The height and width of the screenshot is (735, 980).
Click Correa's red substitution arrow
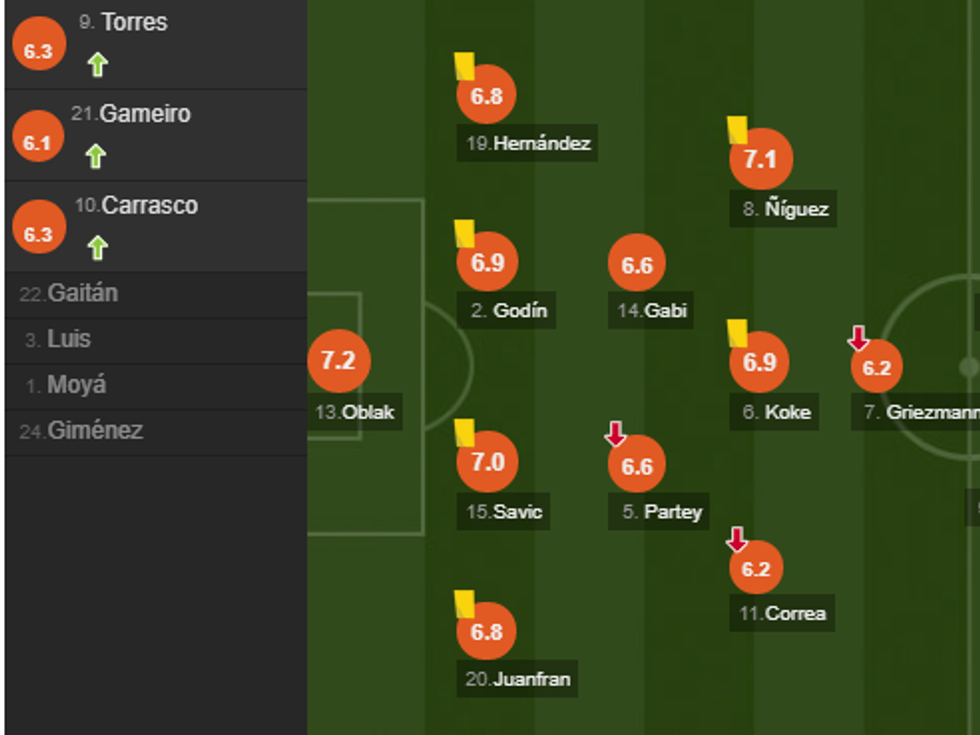737,540
